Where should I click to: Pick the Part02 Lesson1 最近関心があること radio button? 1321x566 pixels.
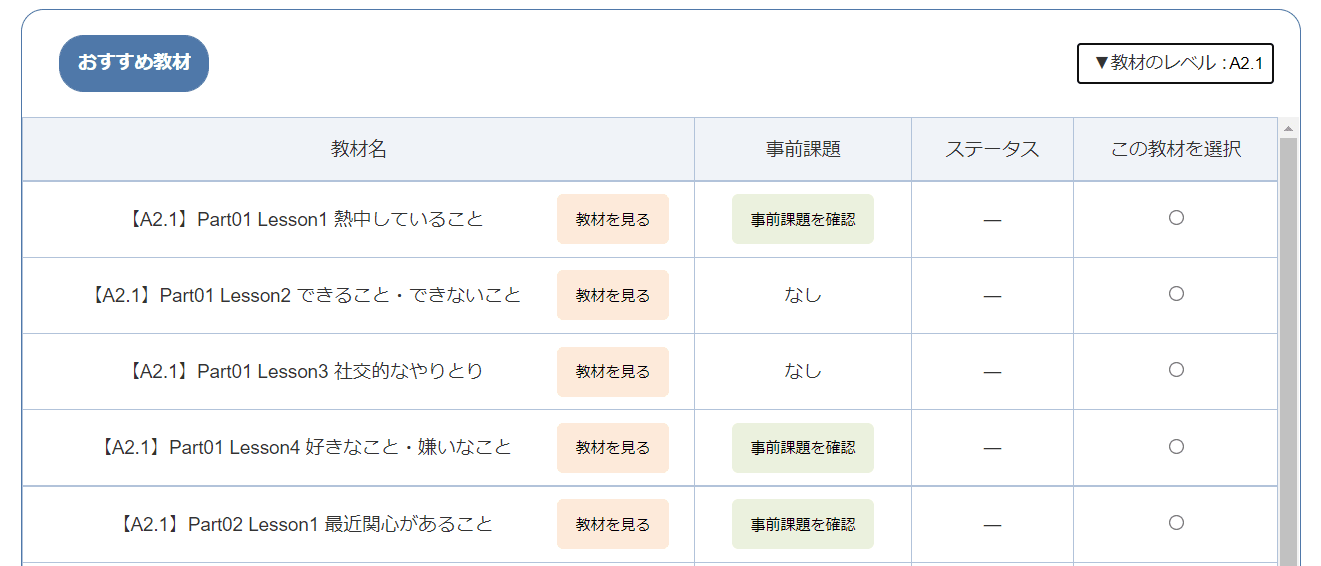click(x=1176, y=522)
